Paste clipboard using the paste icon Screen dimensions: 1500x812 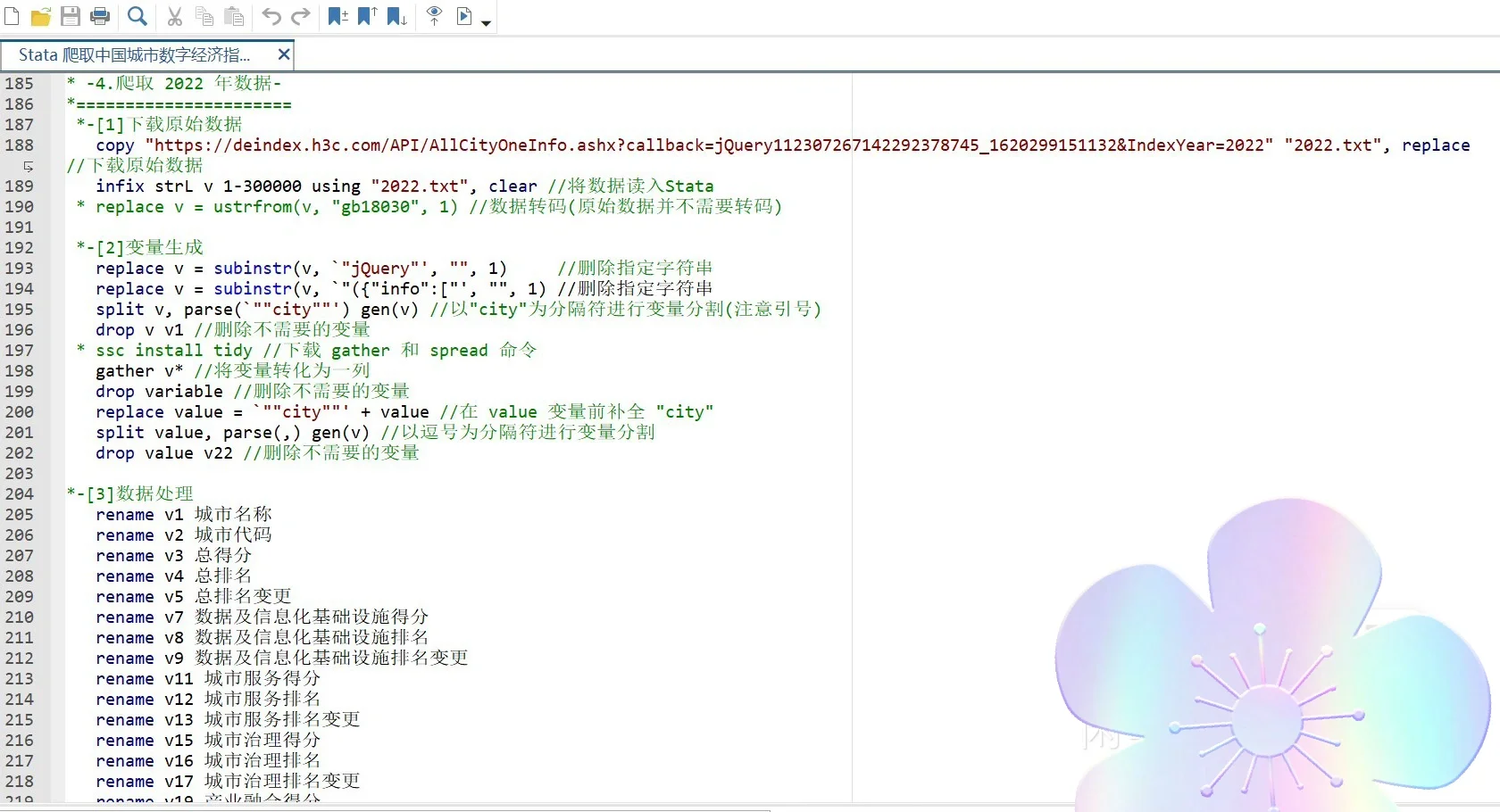coord(234,16)
